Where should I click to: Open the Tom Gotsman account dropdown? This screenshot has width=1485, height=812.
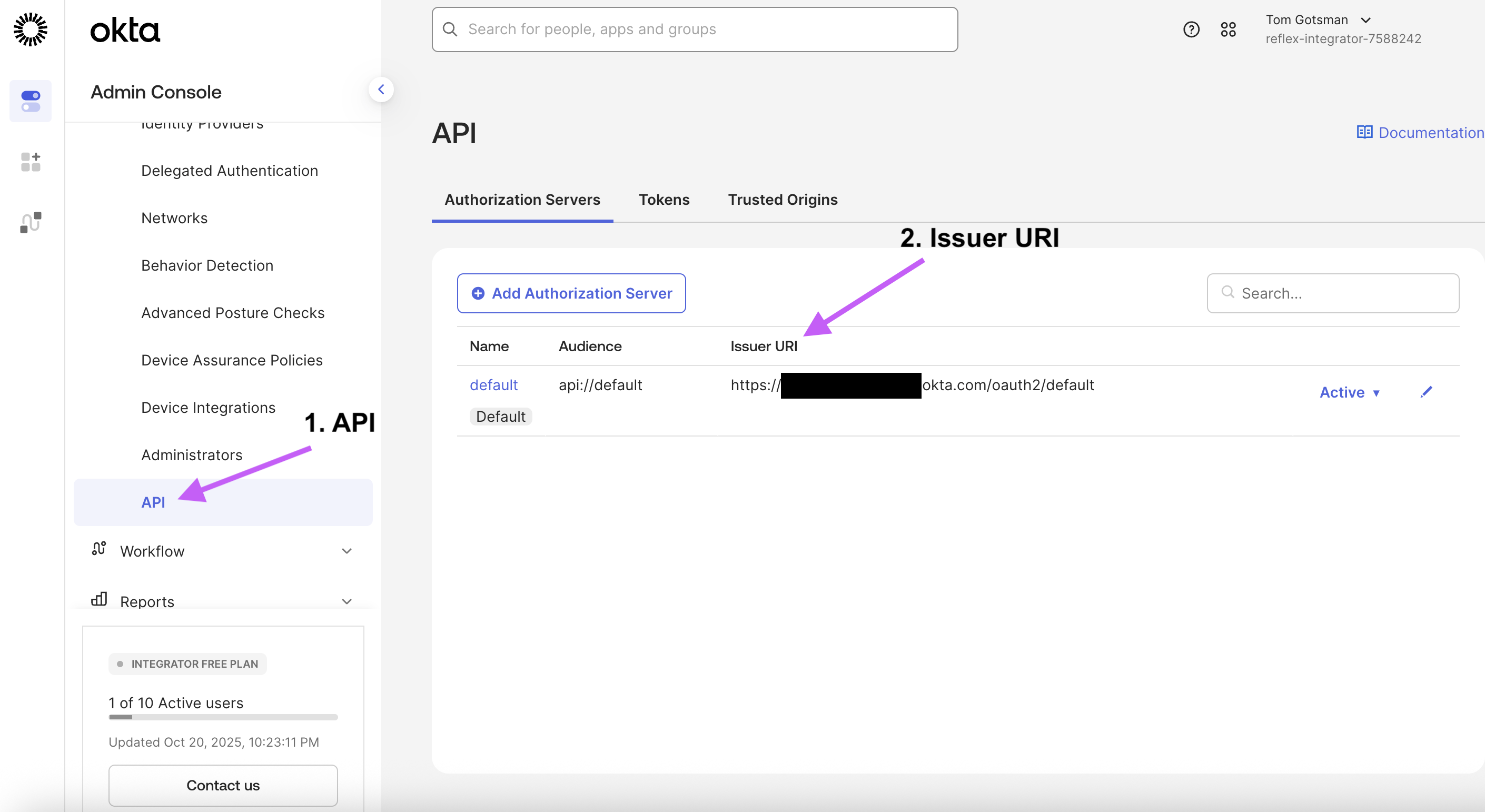pos(1318,20)
